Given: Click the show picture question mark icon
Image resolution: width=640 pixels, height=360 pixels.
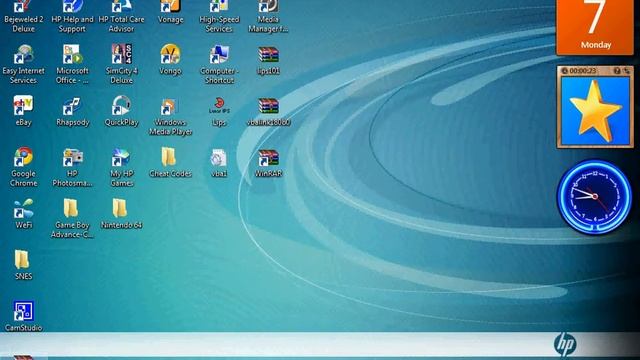Looking at the screenshot, I should tap(617, 71).
